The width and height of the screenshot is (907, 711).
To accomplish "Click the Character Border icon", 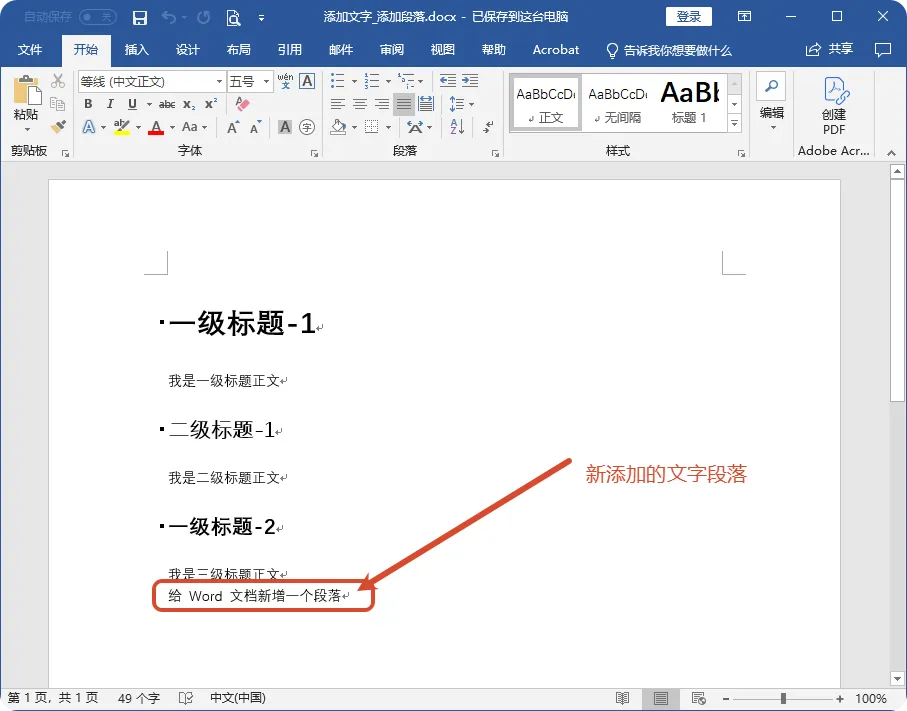I will (x=307, y=81).
